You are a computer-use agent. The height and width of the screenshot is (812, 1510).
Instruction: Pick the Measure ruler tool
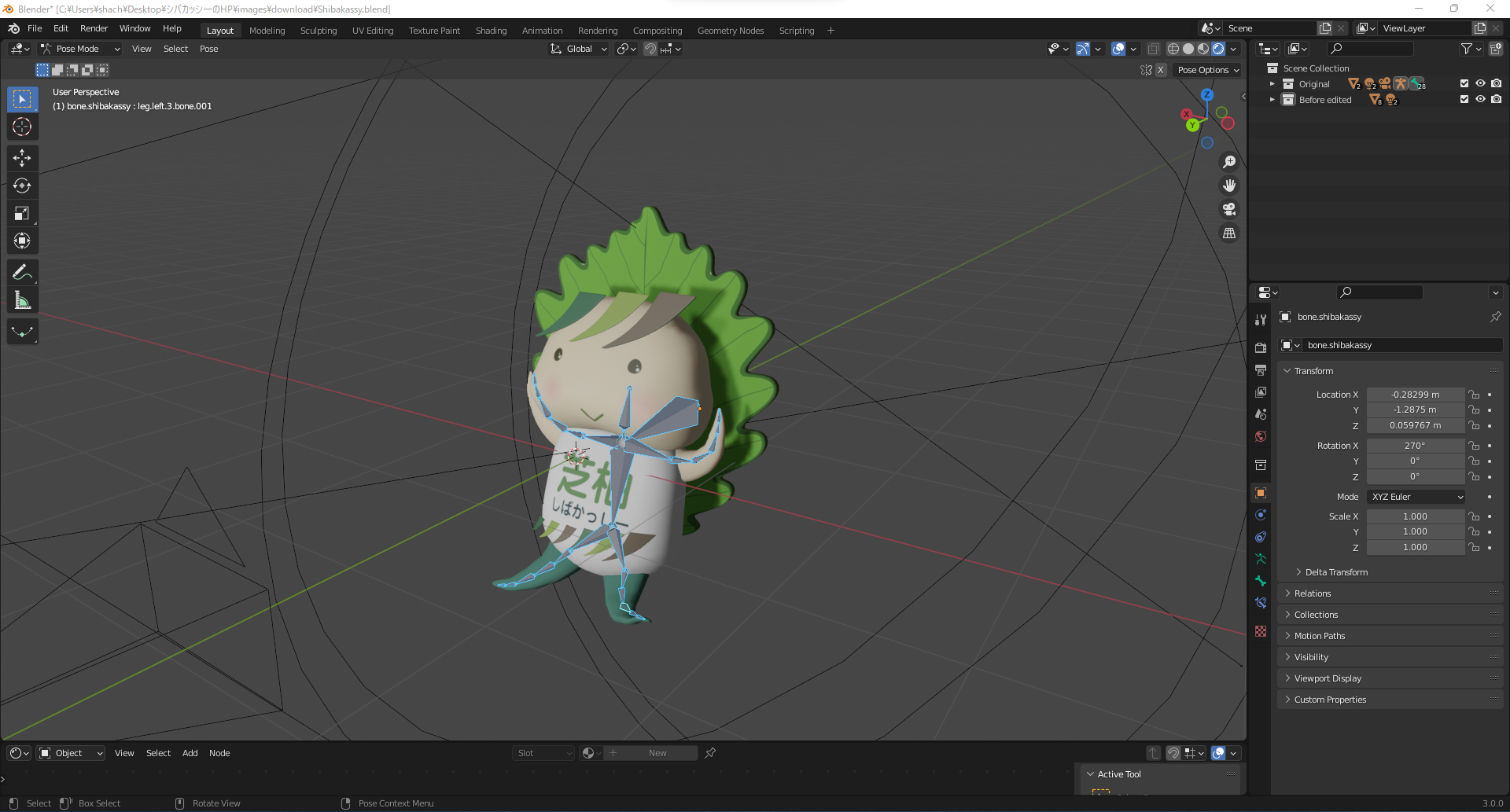pyautogui.click(x=22, y=300)
